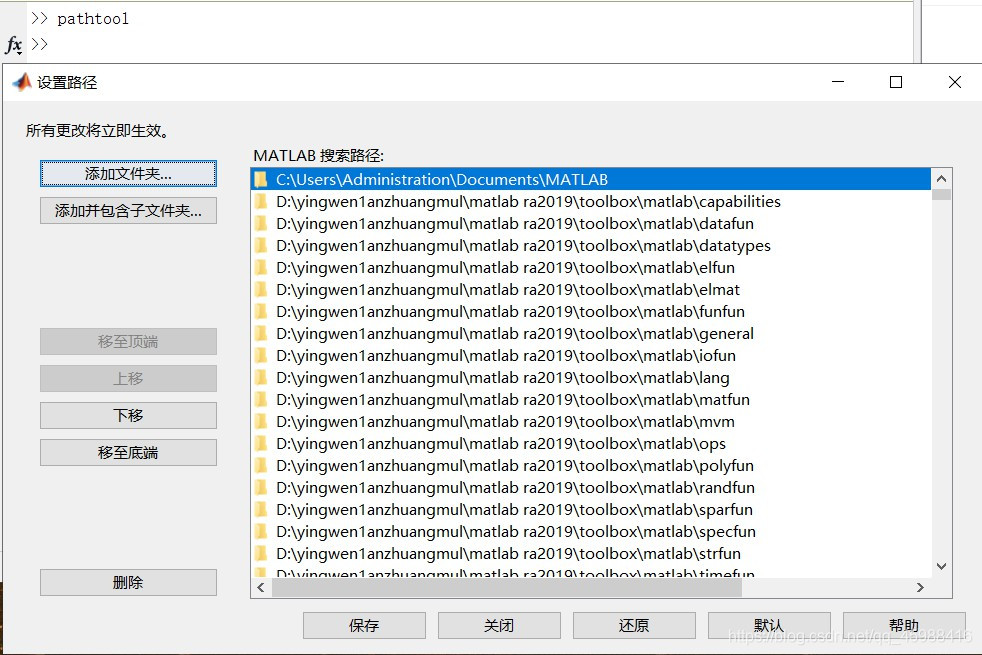The width and height of the screenshot is (982, 655).
Task: Move selected path down with 下移
Action: pos(128,415)
